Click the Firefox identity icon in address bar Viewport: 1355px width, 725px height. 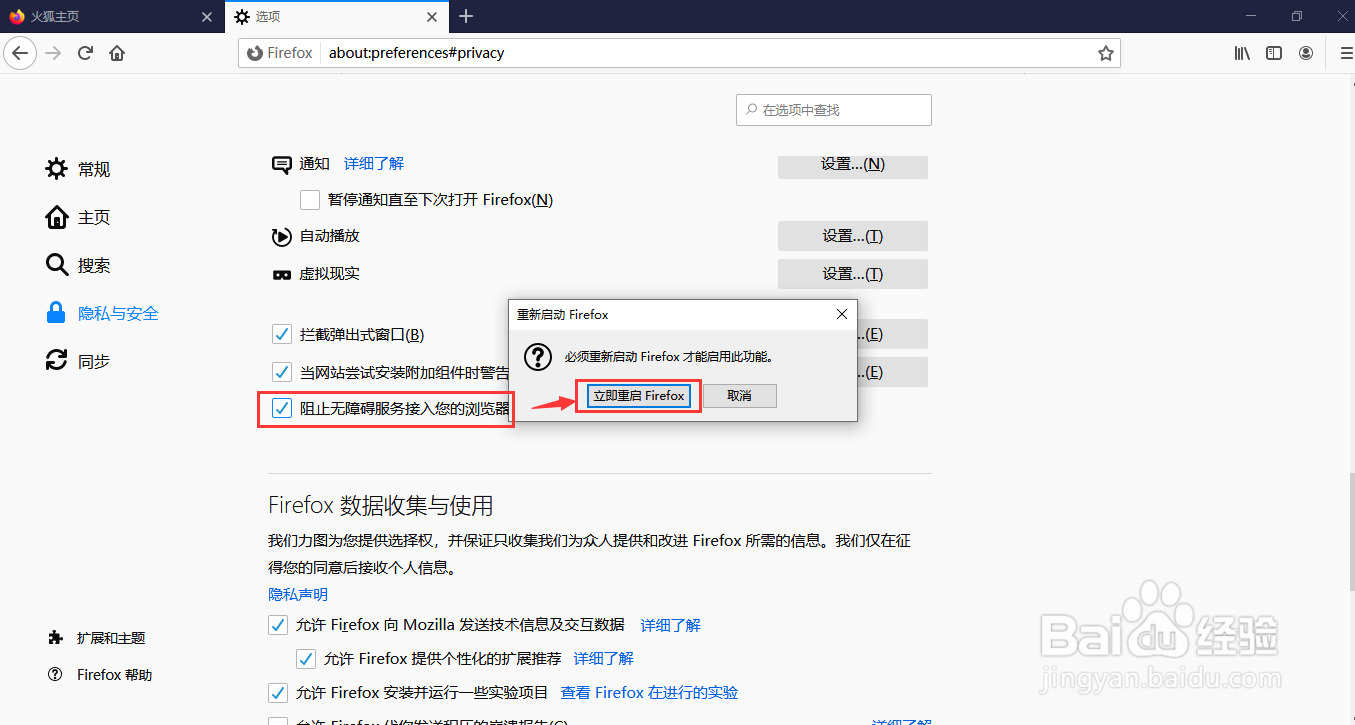pyautogui.click(x=280, y=53)
